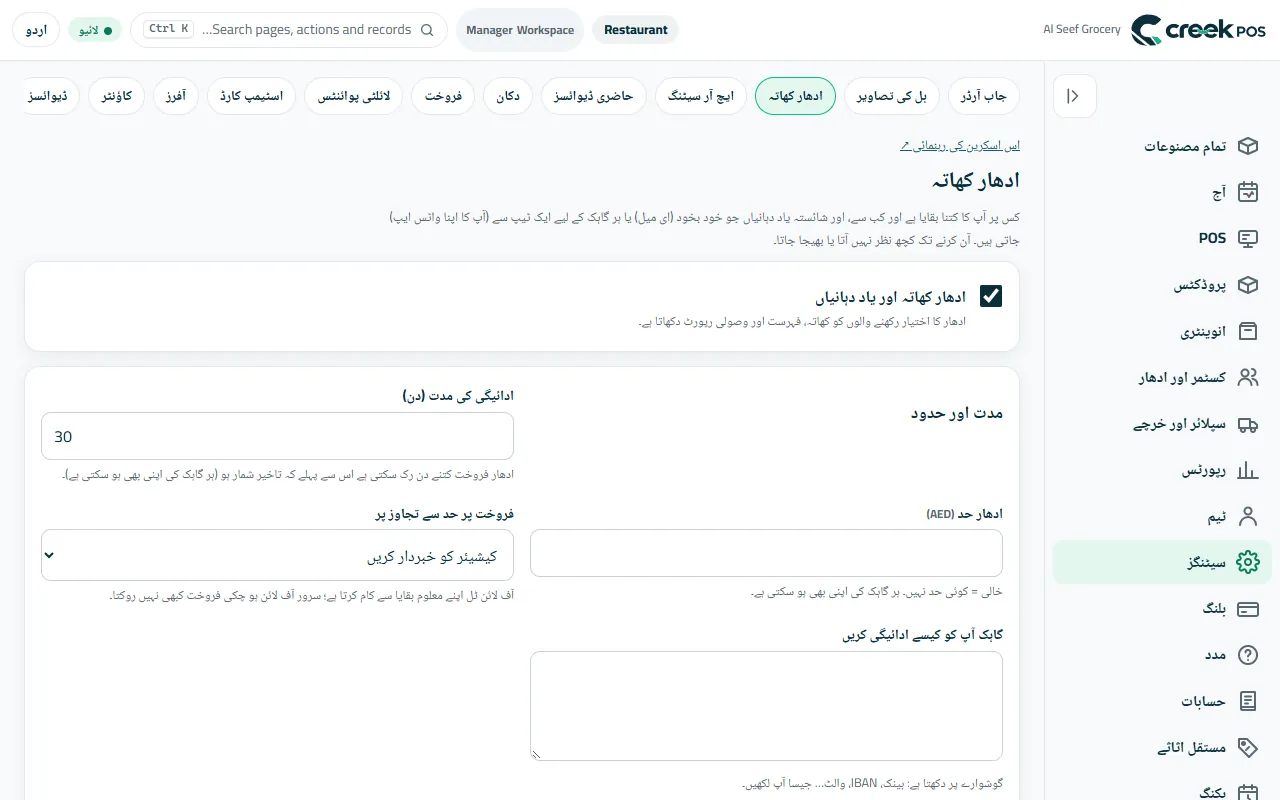The width and height of the screenshot is (1280, 800).
Task: Collapse the sidebar with the panel icon
Action: point(1074,96)
